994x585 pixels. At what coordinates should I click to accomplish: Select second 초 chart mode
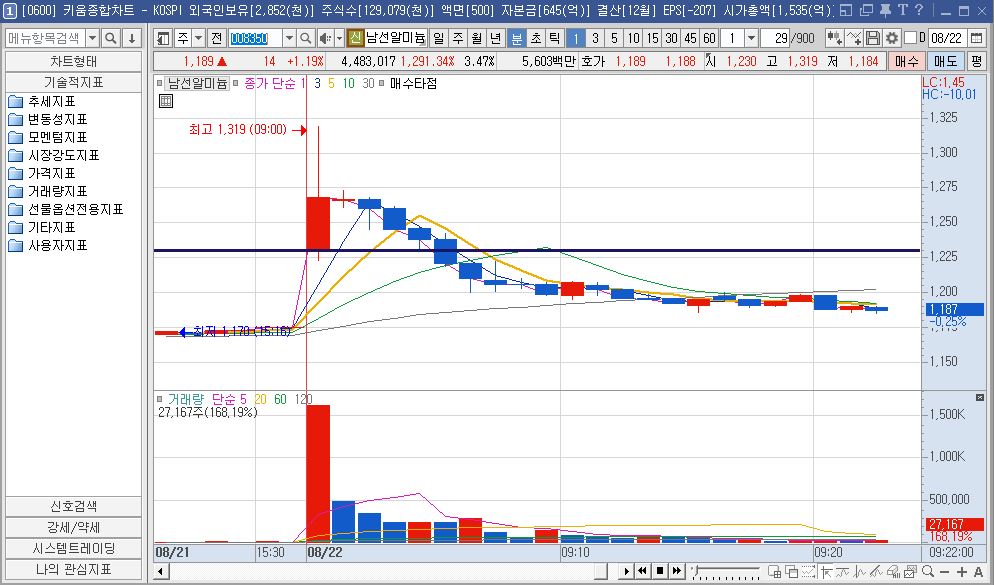click(536, 39)
